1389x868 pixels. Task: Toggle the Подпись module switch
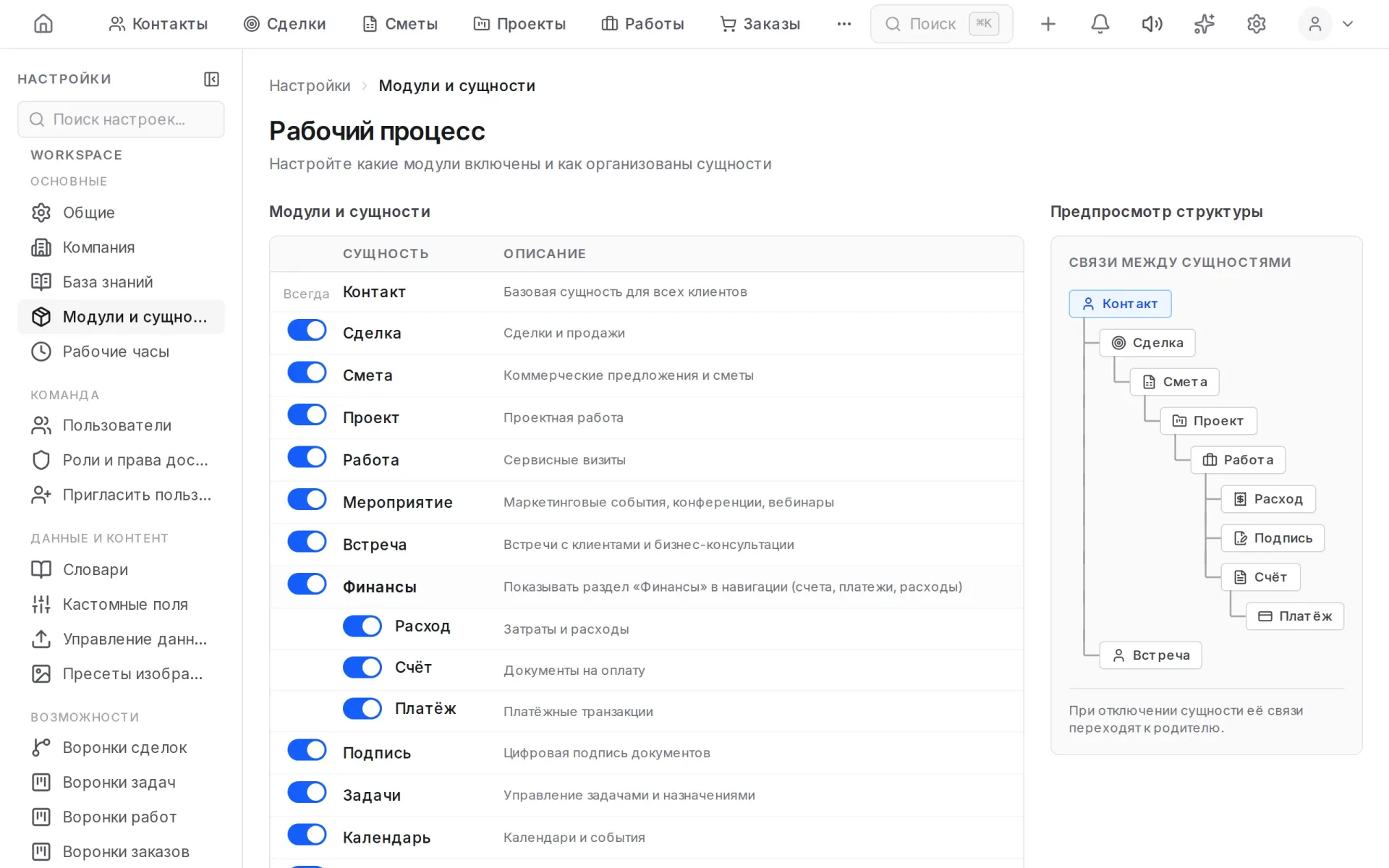307,750
